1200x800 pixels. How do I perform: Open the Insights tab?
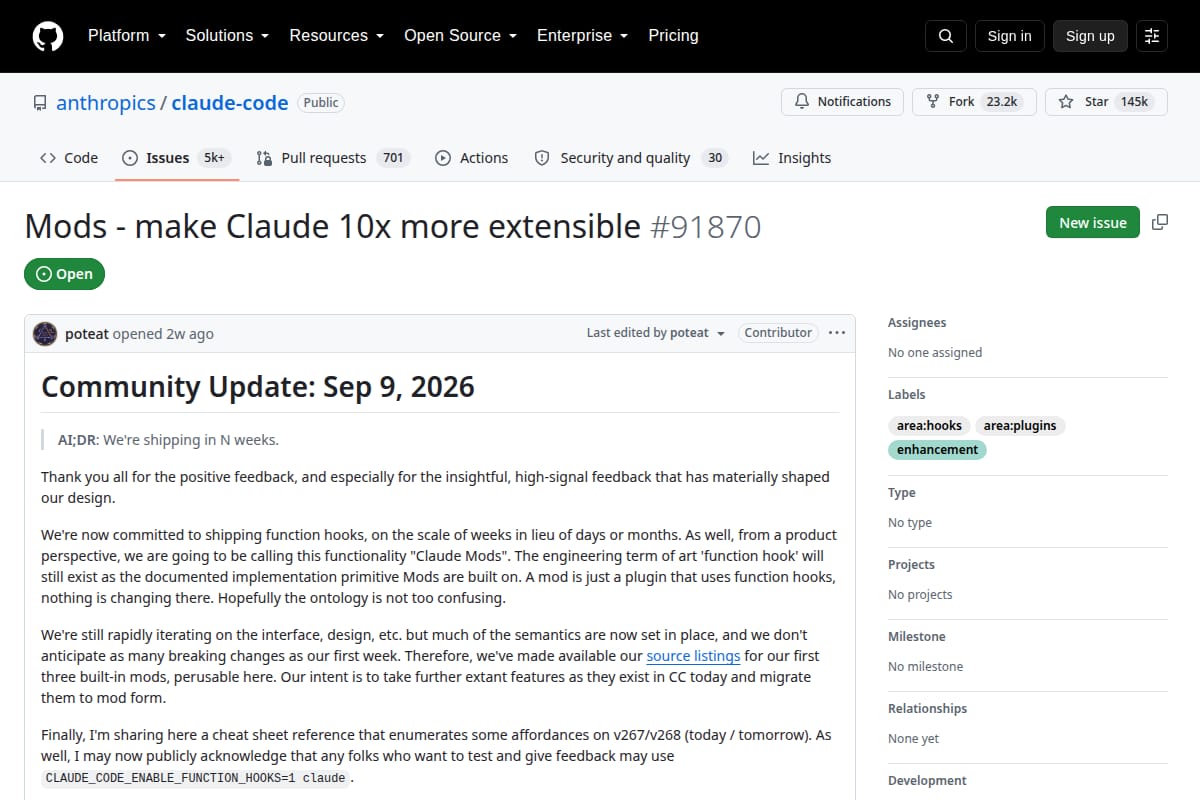(792, 158)
